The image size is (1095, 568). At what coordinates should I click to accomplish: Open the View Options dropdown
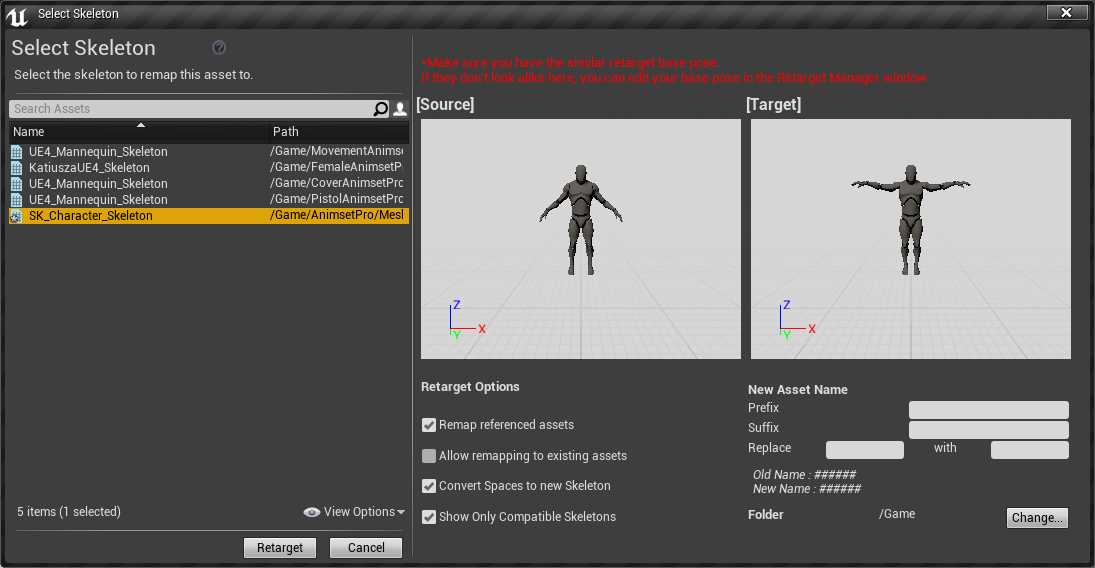(354, 512)
